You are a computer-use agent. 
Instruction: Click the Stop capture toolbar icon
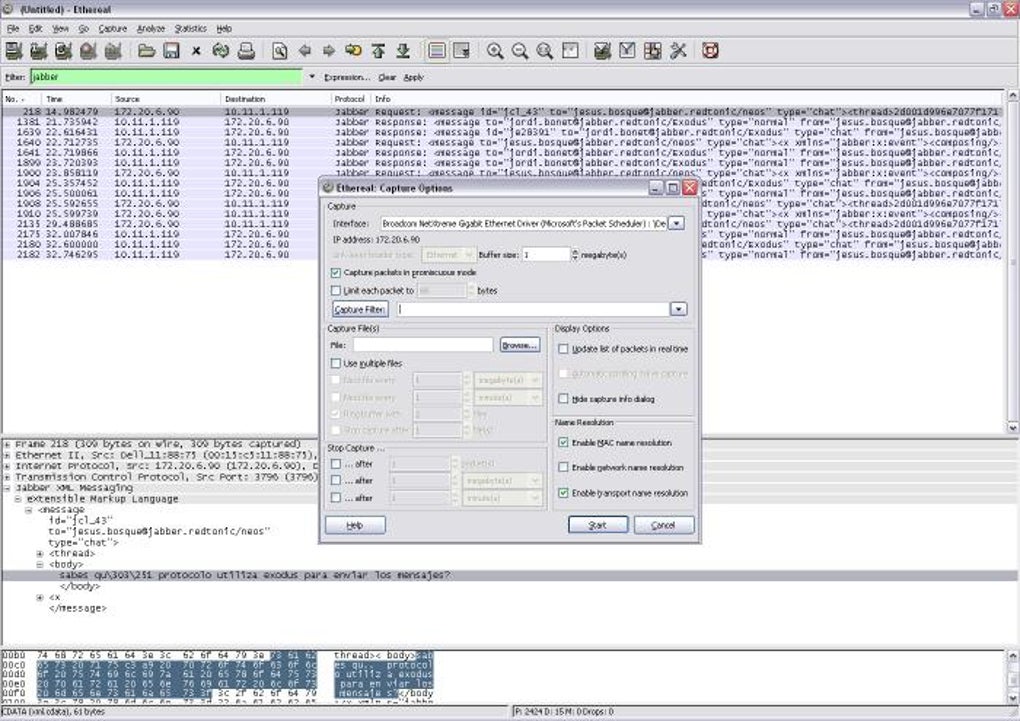[x=88, y=51]
